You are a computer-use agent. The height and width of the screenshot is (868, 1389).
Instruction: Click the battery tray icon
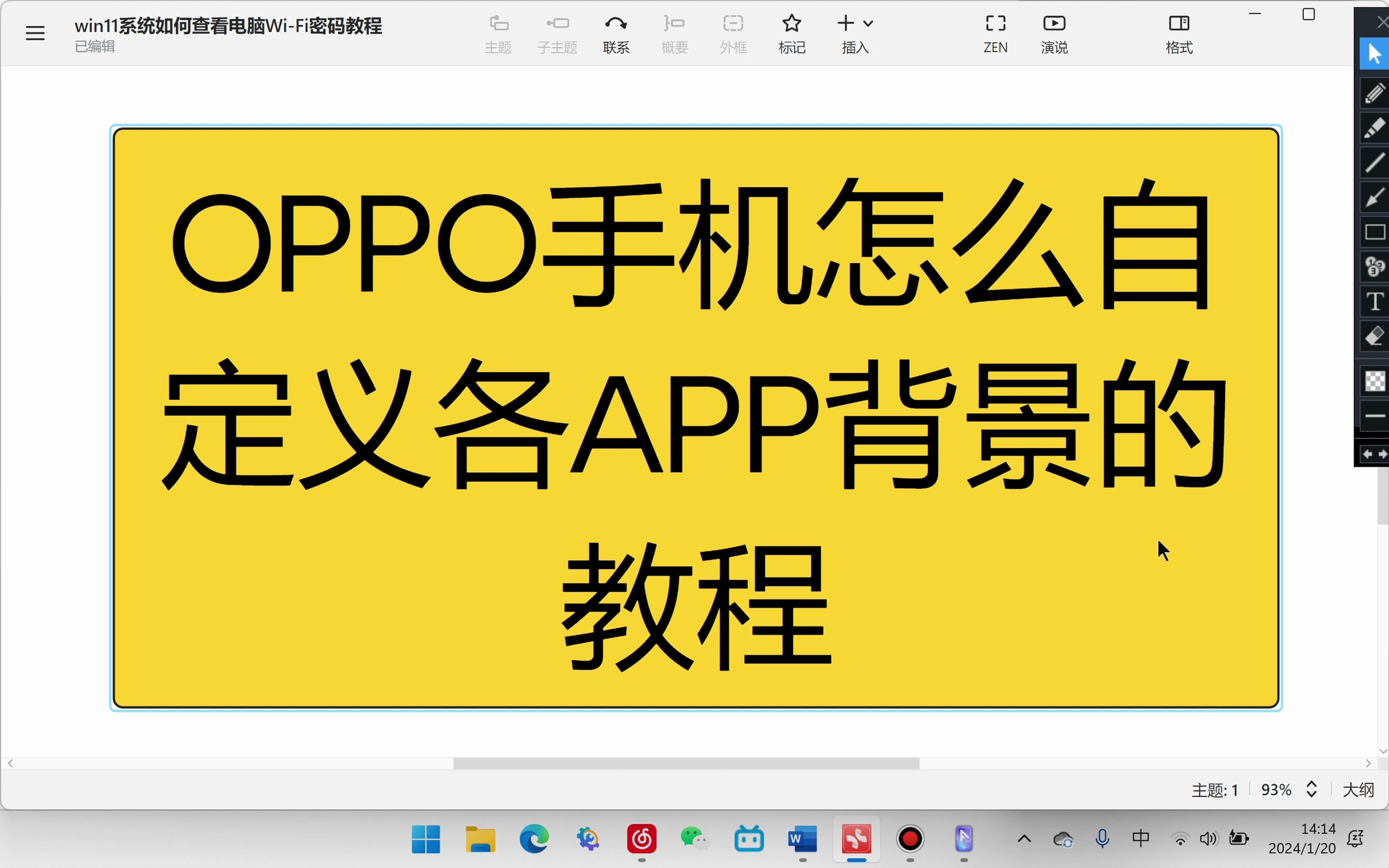pos(1239,839)
